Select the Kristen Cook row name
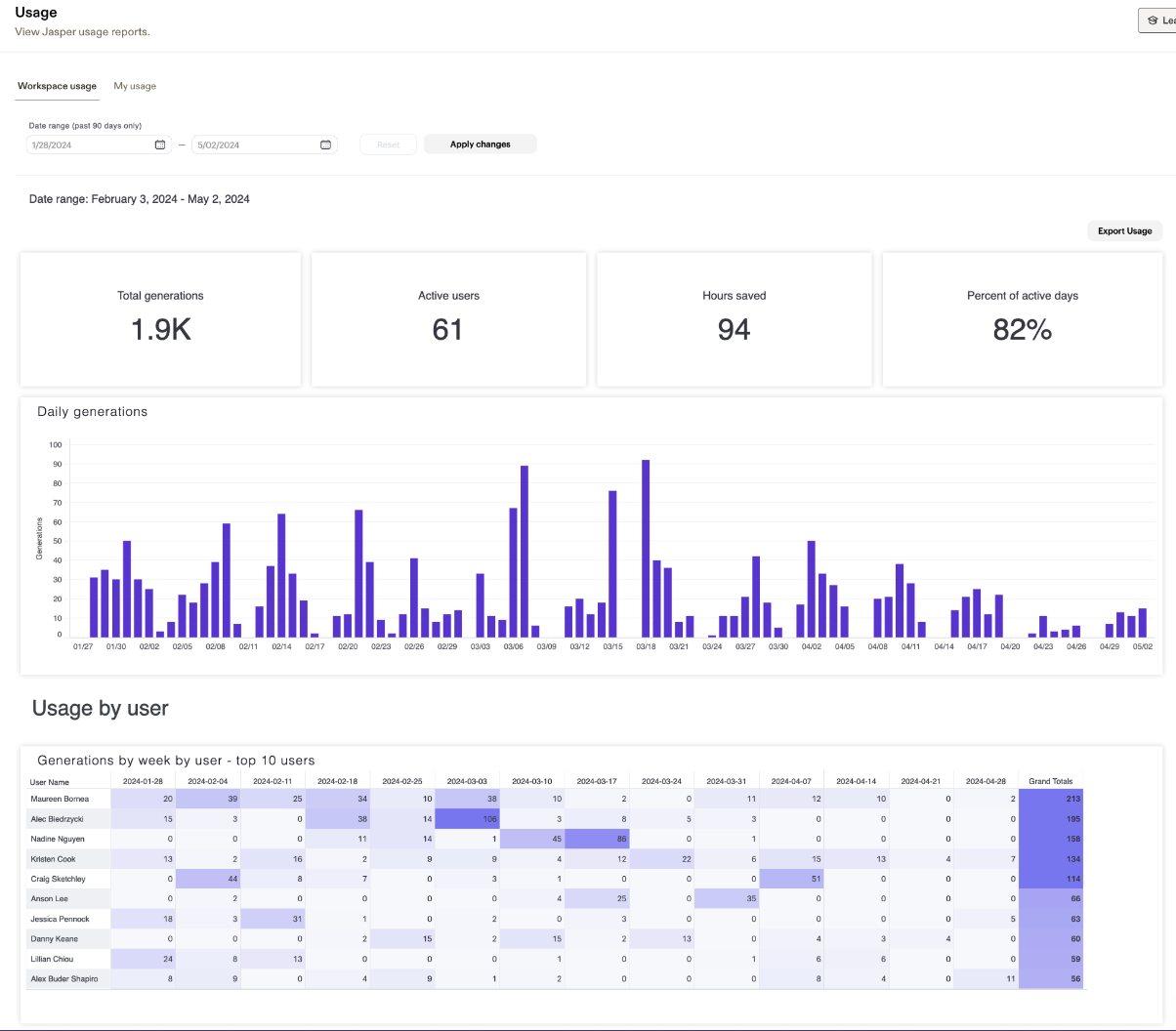1176x1031 pixels. (x=51, y=859)
